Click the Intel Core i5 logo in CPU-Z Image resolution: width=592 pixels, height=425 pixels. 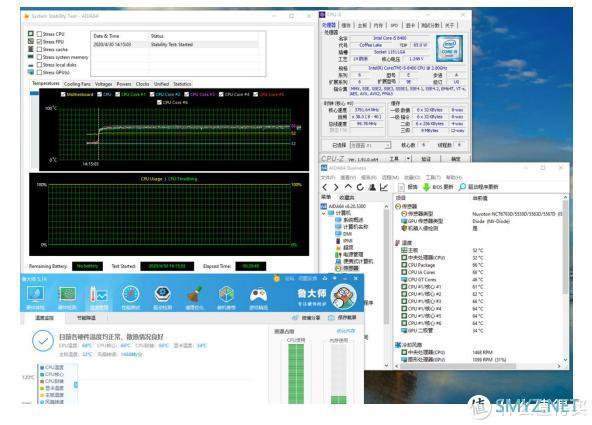pyautogui.click(x=449, y=49)
